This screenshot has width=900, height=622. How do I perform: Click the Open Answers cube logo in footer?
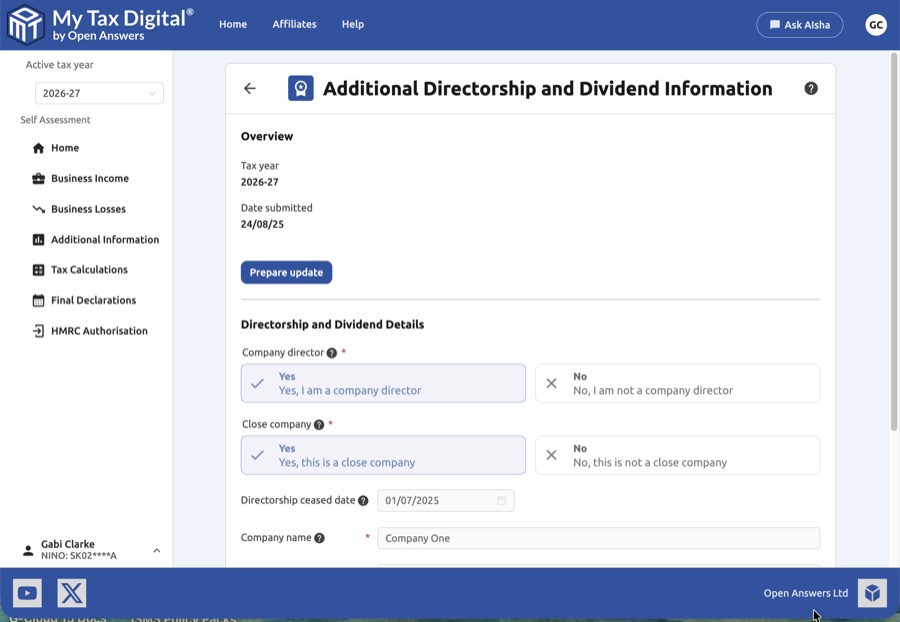tap(872, 593)
